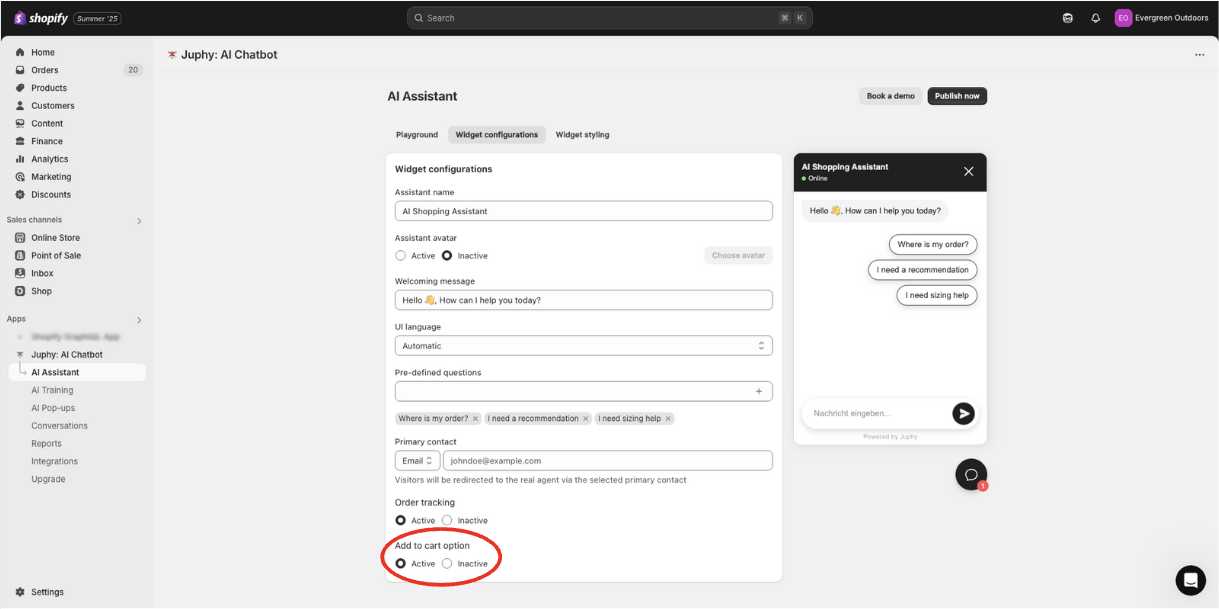Remove 'I need a recommendation' tag
Image resolution: width=1219 pixels, height=609 pixels.
tap(586, 419)
